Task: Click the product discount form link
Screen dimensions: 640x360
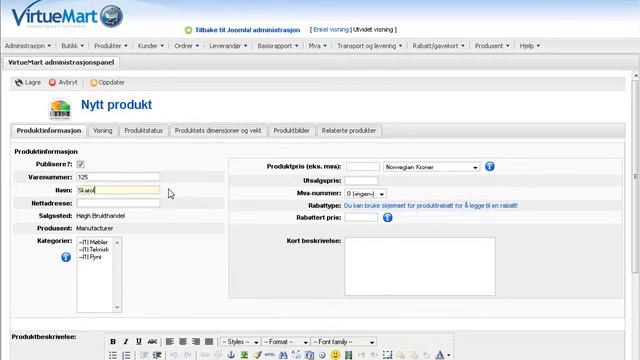Action: point(431,206)
